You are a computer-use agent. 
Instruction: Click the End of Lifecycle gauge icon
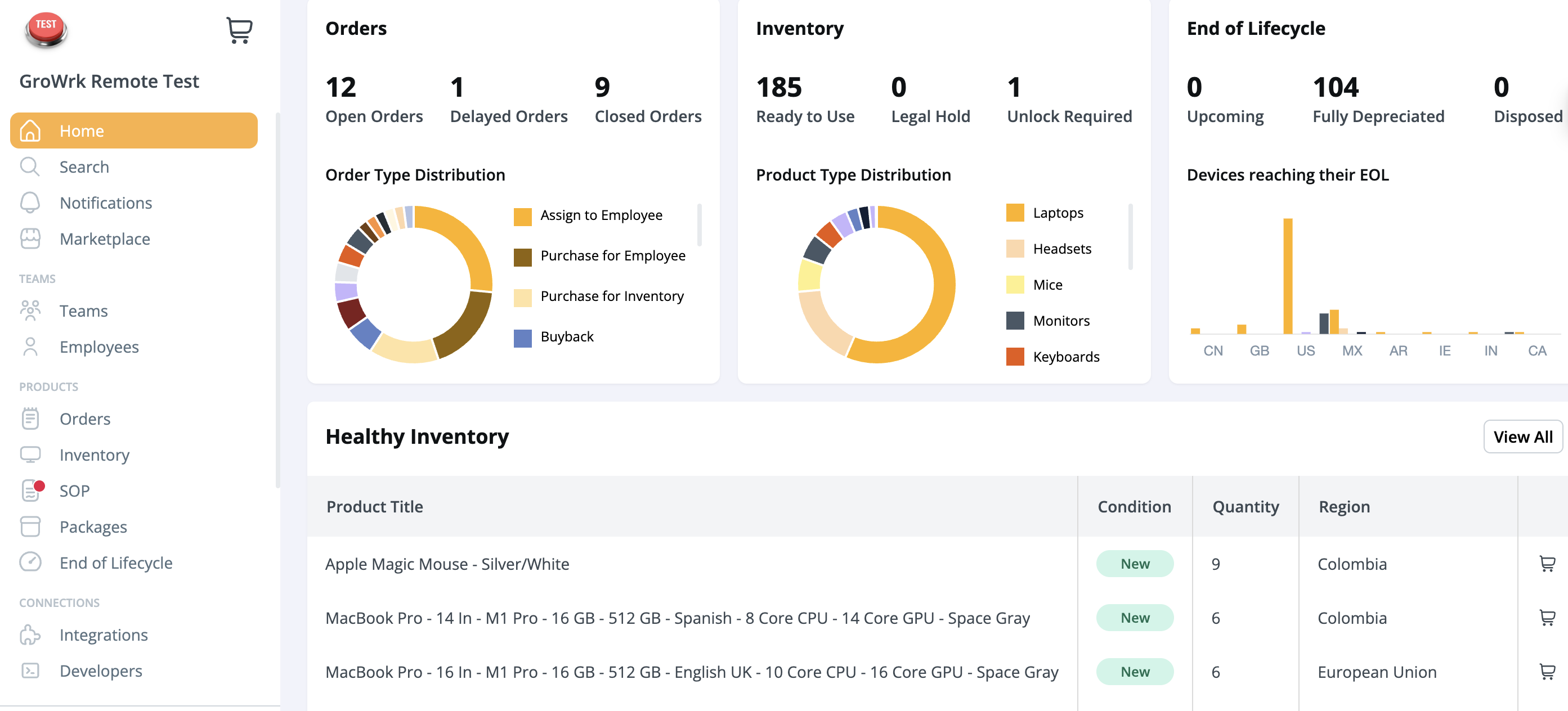tap(30, 562)
